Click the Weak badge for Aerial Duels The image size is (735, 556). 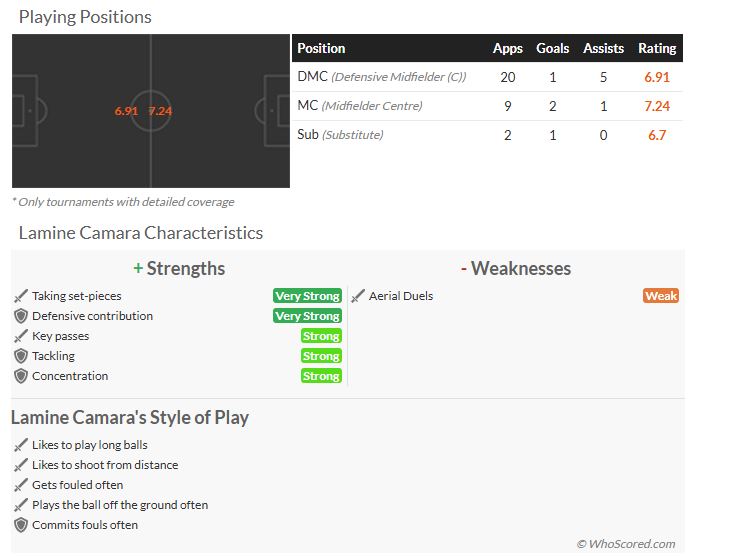pos(661,296)
